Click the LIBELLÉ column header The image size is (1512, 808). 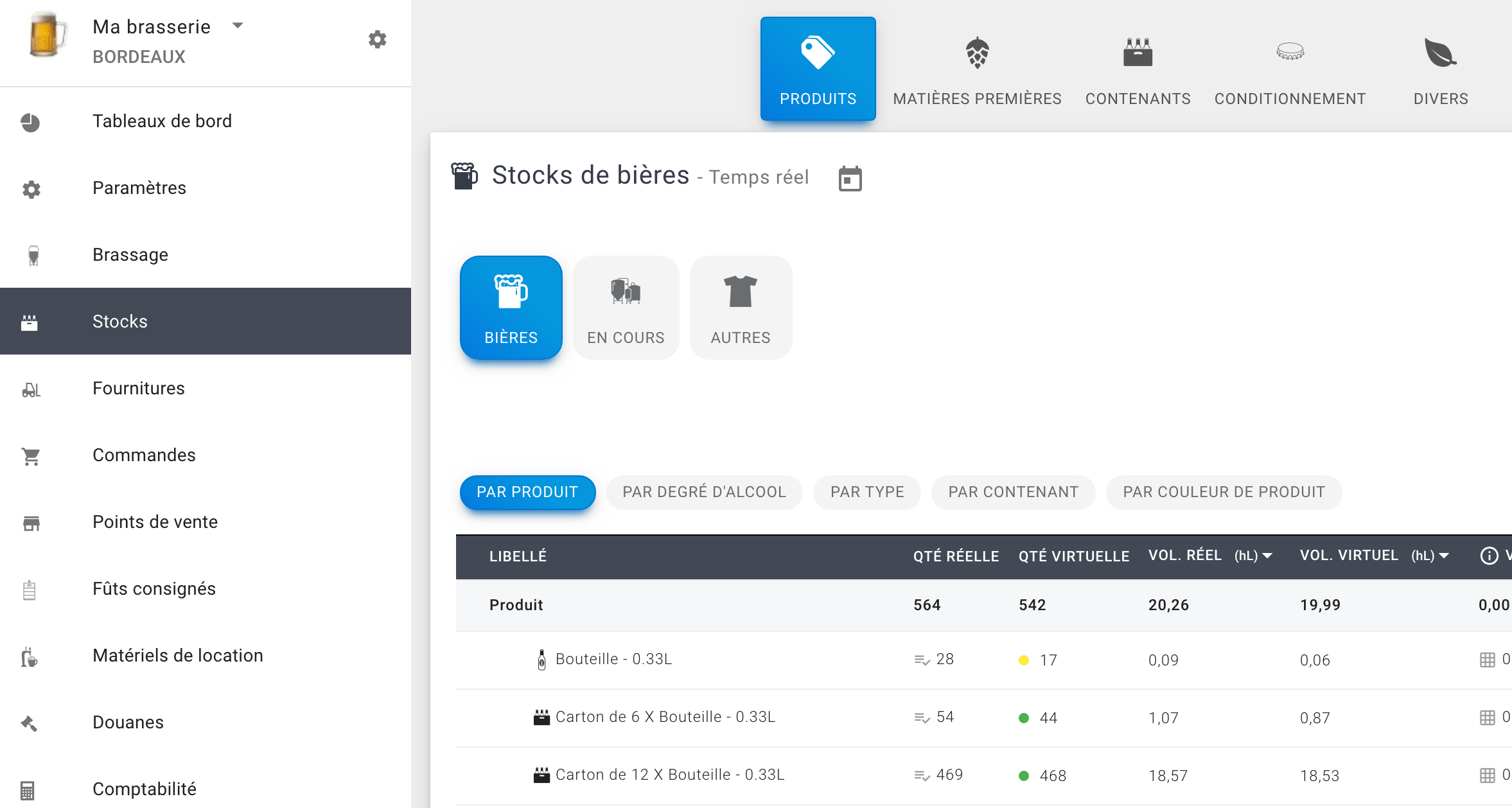pyautogui.click(x=518, y=556)
